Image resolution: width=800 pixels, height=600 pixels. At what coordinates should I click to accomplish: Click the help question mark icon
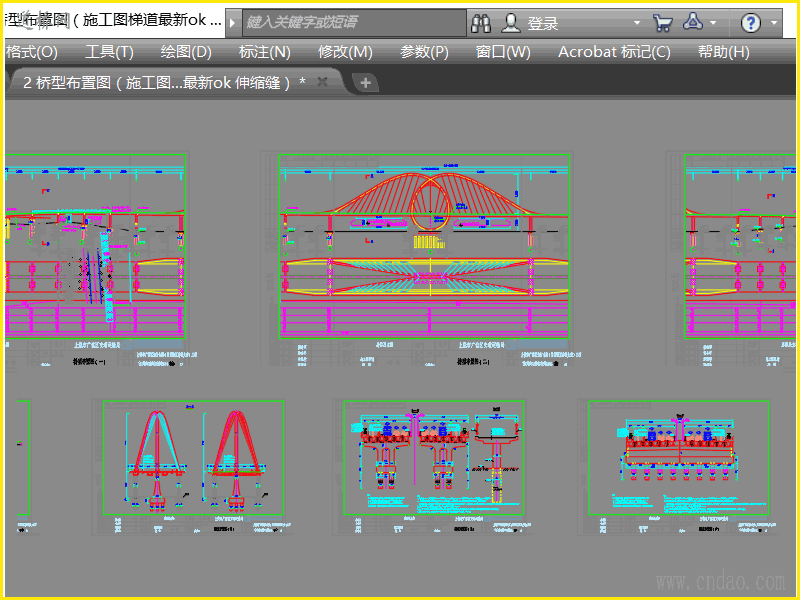click(751, 23)
